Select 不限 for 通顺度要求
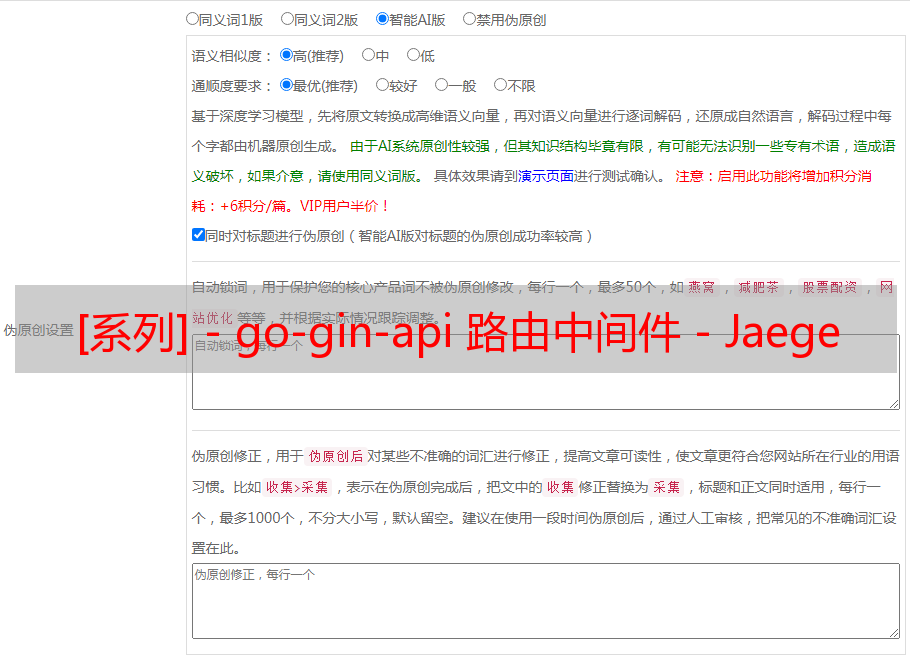This screenshot has height=658, width=911. 500,85
